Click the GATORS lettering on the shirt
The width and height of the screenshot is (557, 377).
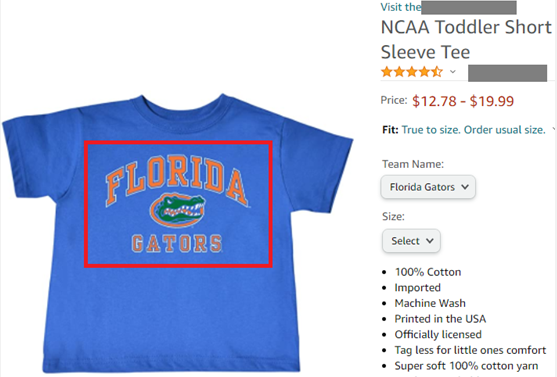point(177,244)
